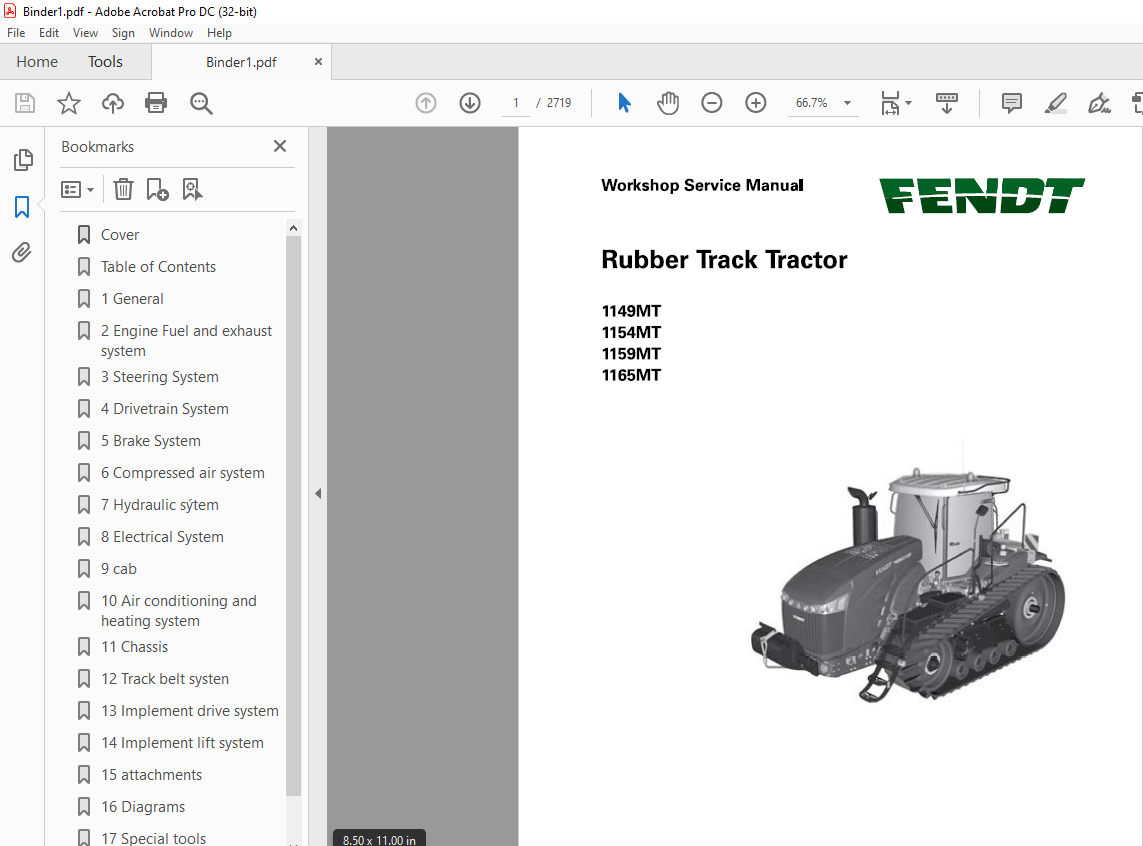
Task: Open the Edit menu
Action: [49, 33]
